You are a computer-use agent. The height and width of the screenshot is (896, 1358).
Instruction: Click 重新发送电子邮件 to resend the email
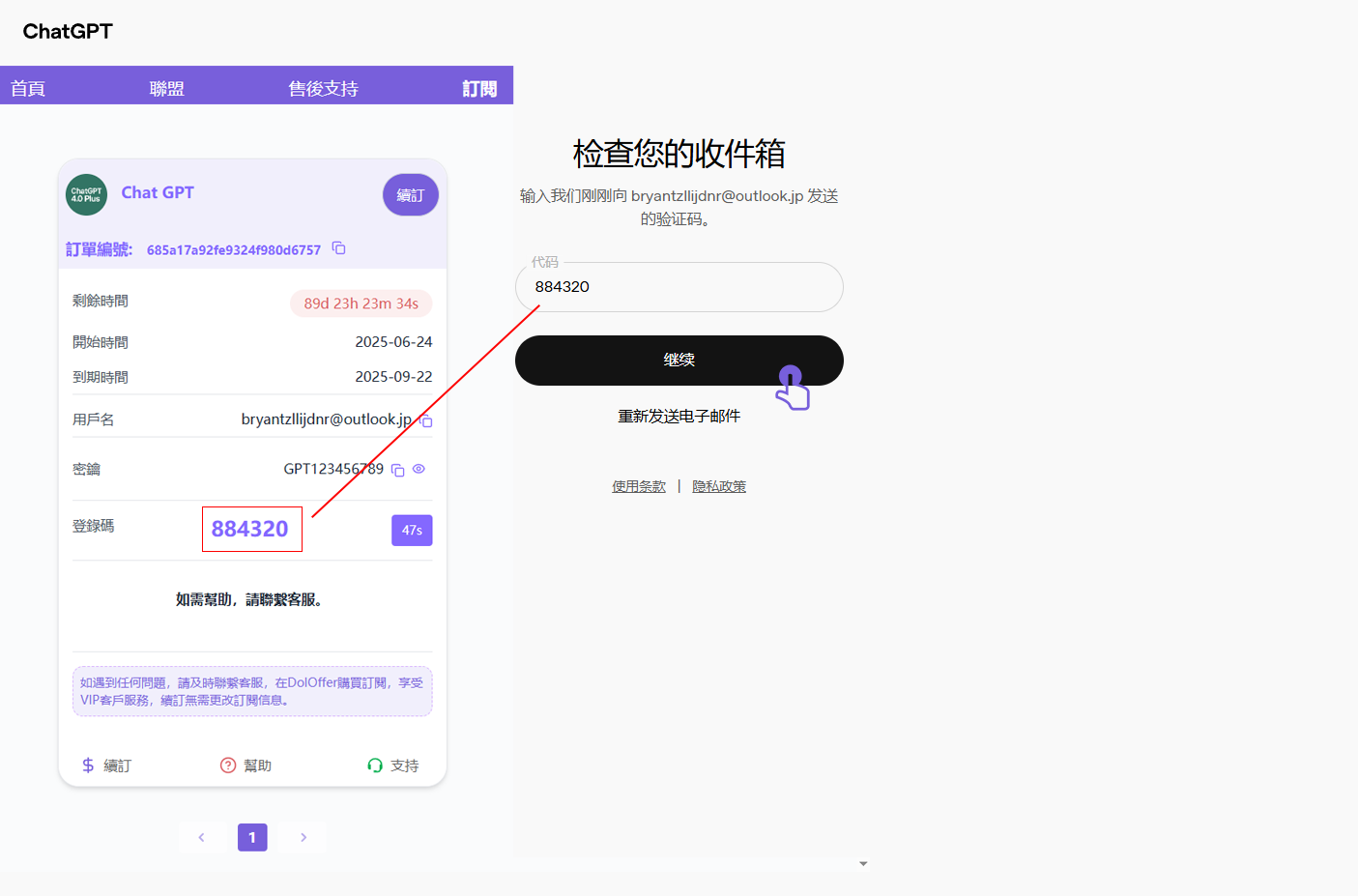pyautogui.click(x=679, y=417)
